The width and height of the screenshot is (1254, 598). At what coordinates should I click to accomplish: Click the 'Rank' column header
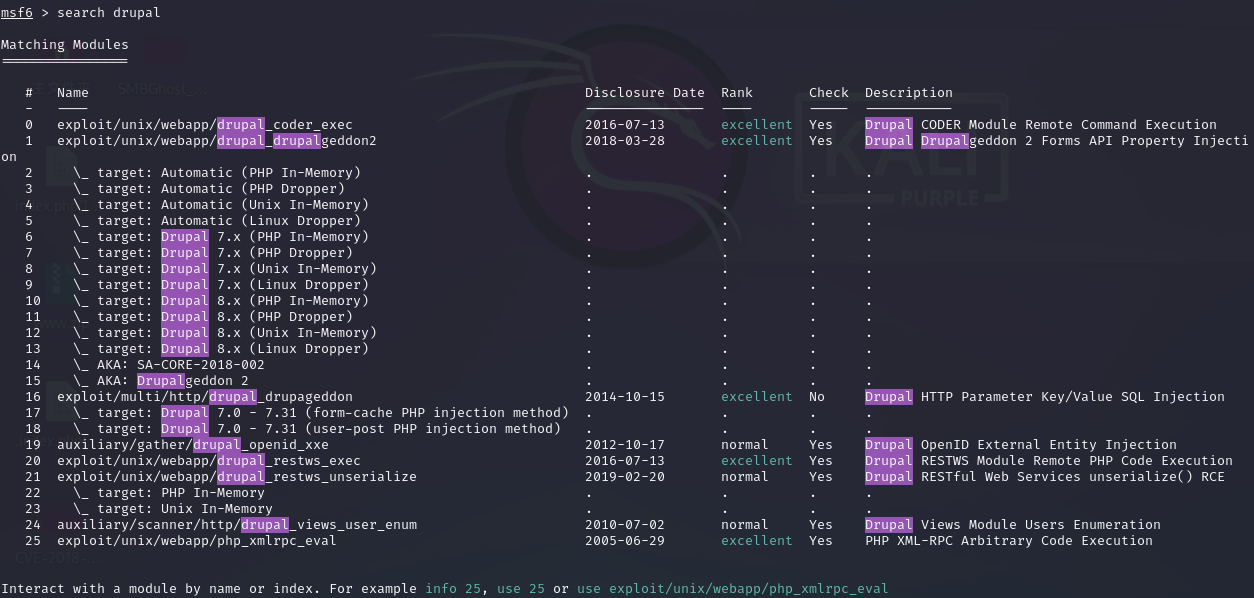(737, 93)
